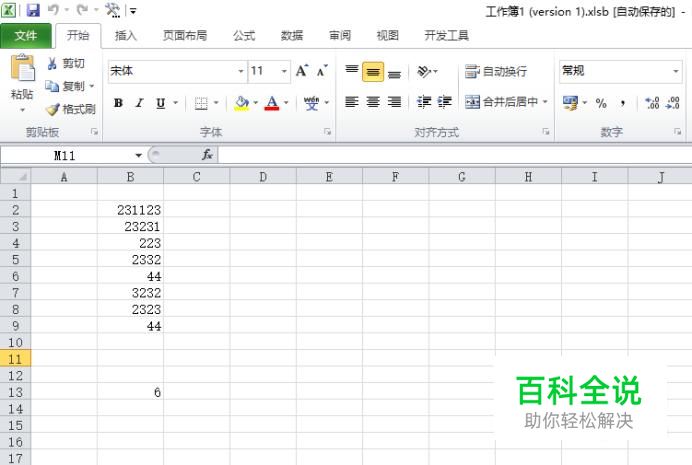
Task: Click the cell Borders icon
Action: pos(201,103)
